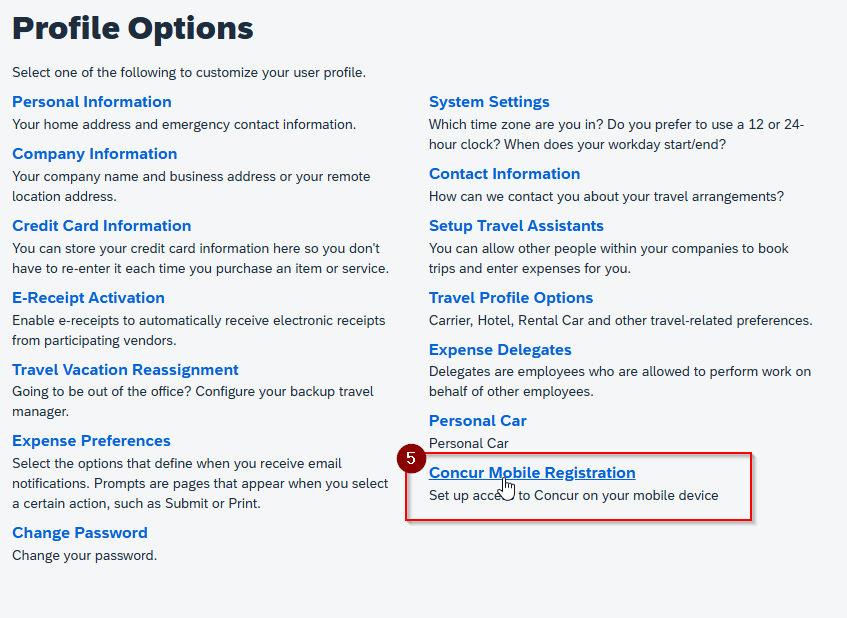Viewport: 847px width, 618px height.
Task: Select the Setup Travel Assistants link
Action: 516,226
